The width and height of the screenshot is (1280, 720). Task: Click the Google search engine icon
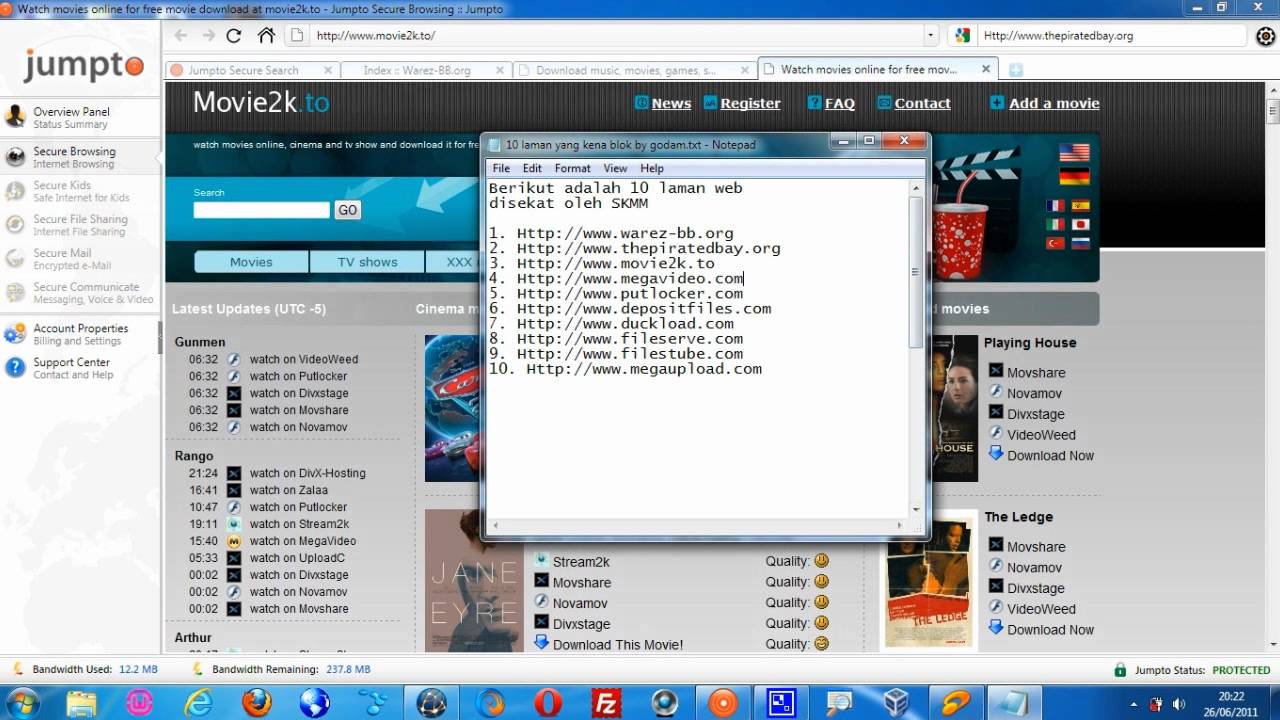point(962,35)
